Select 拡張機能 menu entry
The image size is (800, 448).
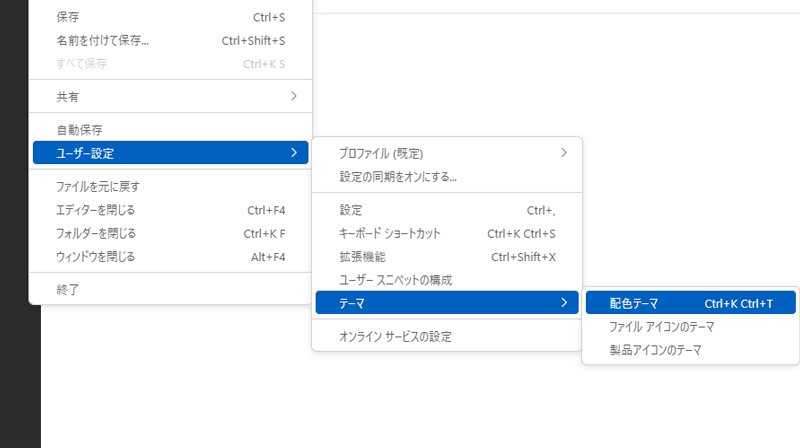[447, 257]
